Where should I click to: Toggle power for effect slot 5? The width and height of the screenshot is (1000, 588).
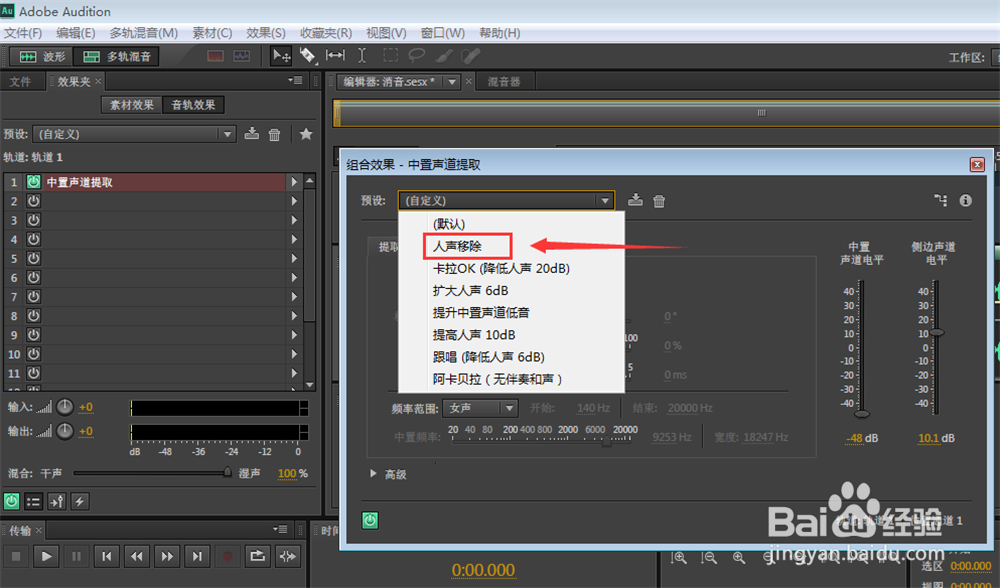(33, 258)
